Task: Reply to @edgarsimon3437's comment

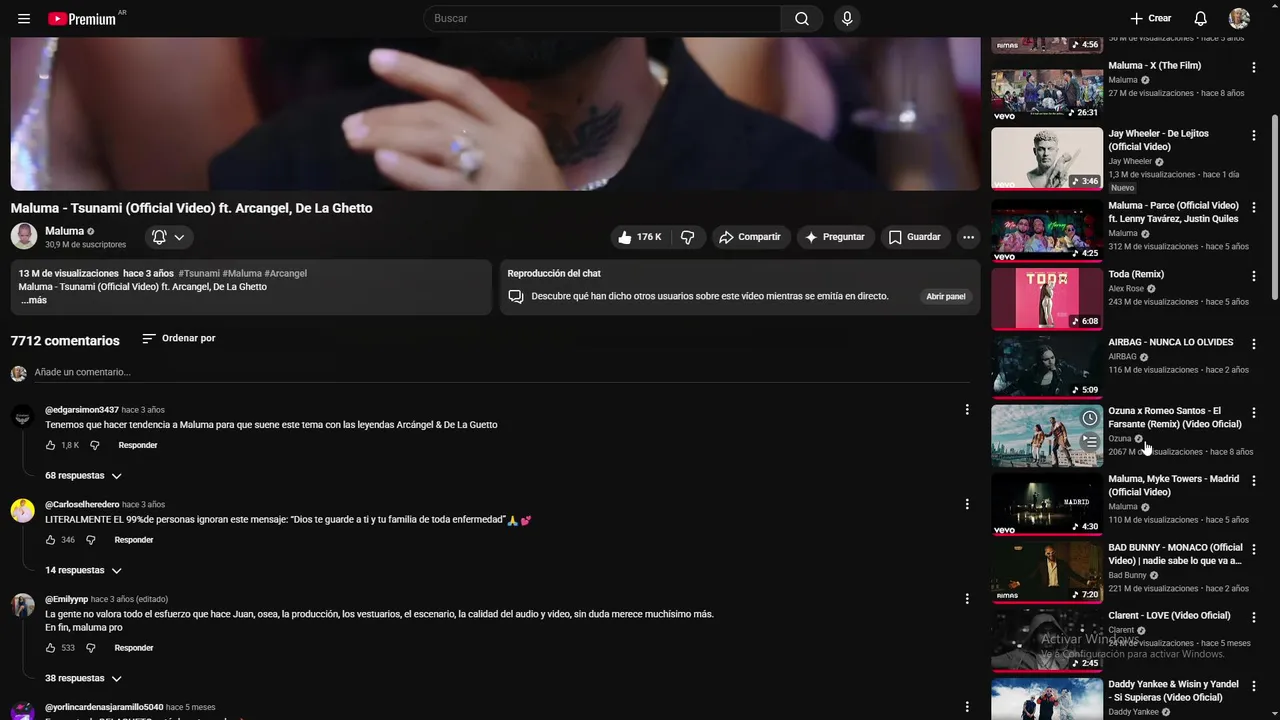Action: 138,445
